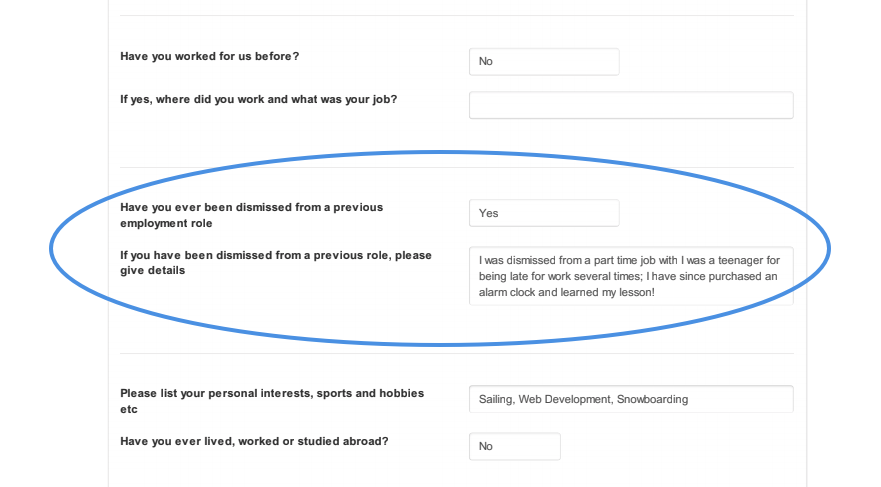The width and height of the screenshot is (881, 487).
Task: Place cursor on 'Sailing' in the interests field
Action: 496,399
